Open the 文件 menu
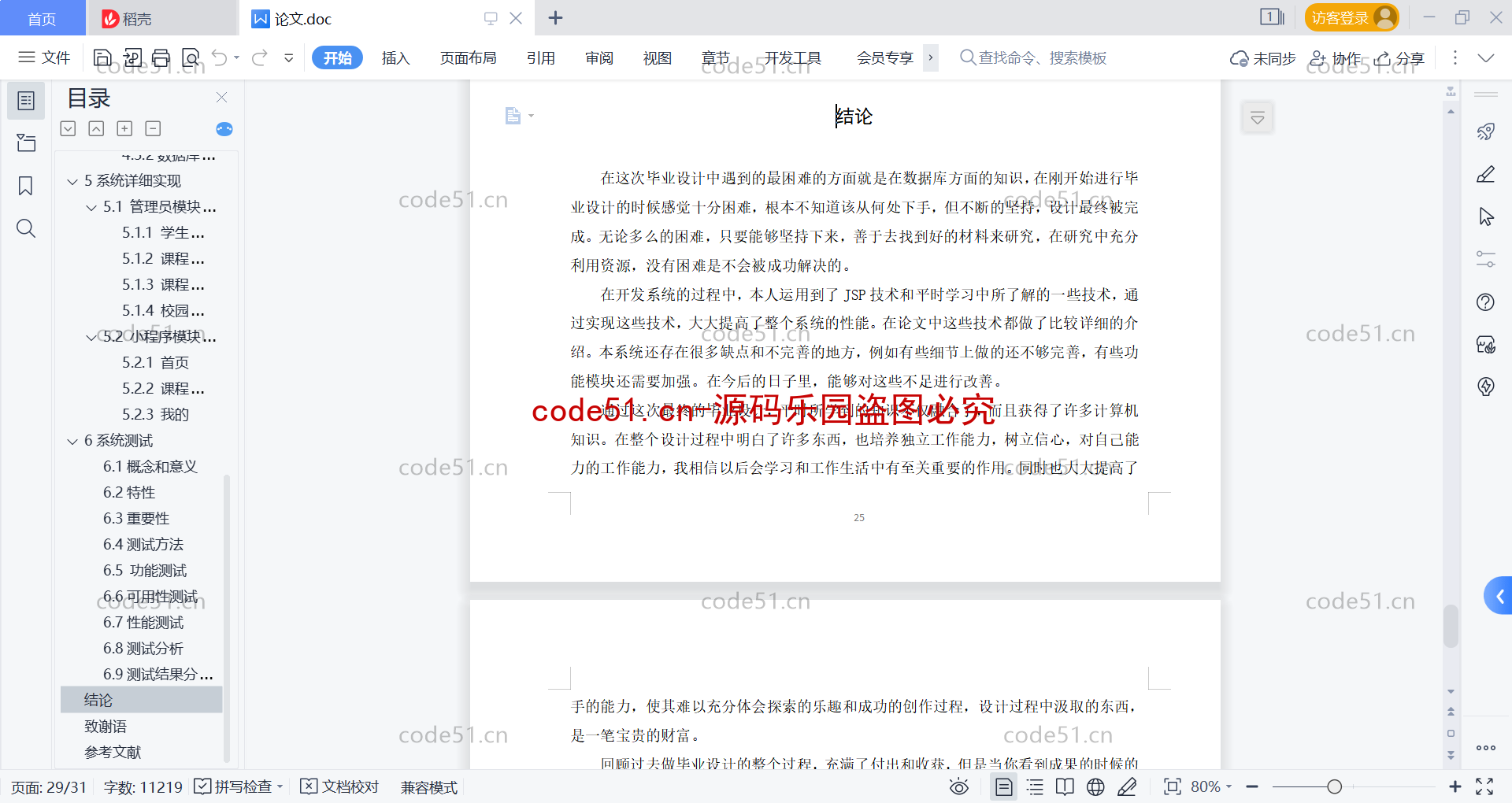Screen dimensions: 1512x803 point(45,57)
